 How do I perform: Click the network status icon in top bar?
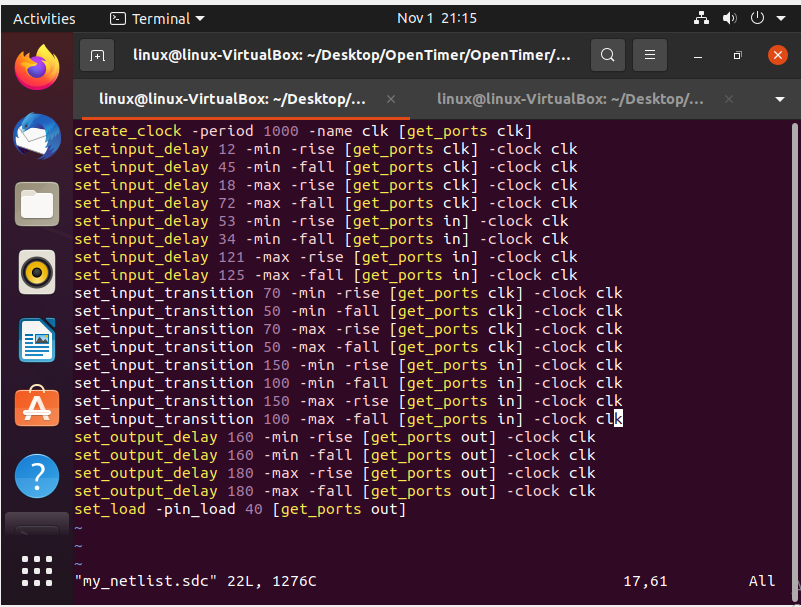coord(700,18)
